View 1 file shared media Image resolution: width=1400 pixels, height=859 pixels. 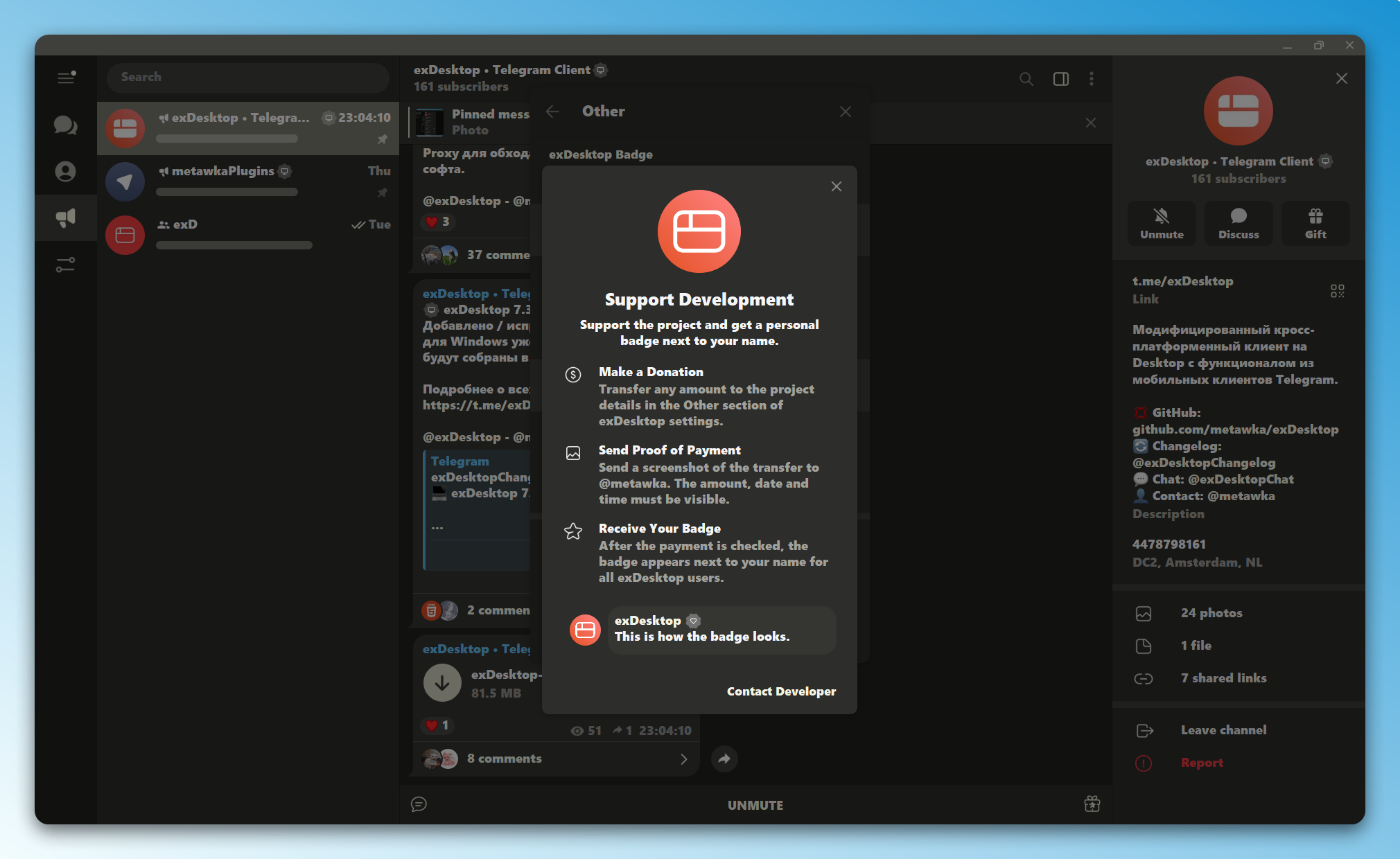[x=1239, y=646]
